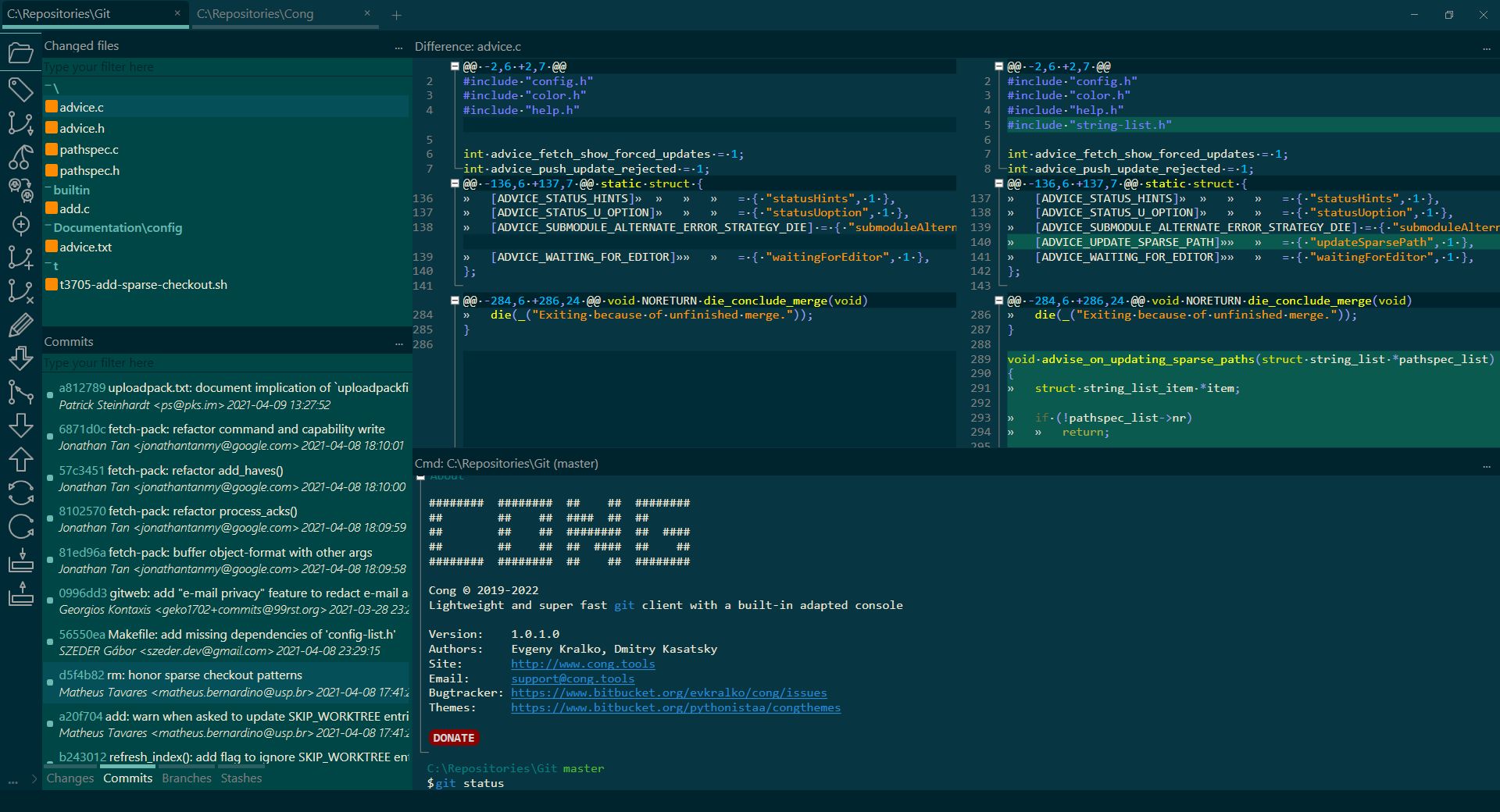Image resolution: width=1500 pixels, height=812 pixels.
Task: Toggle the staging checkbox for advice.c
Action: [52, 107]
